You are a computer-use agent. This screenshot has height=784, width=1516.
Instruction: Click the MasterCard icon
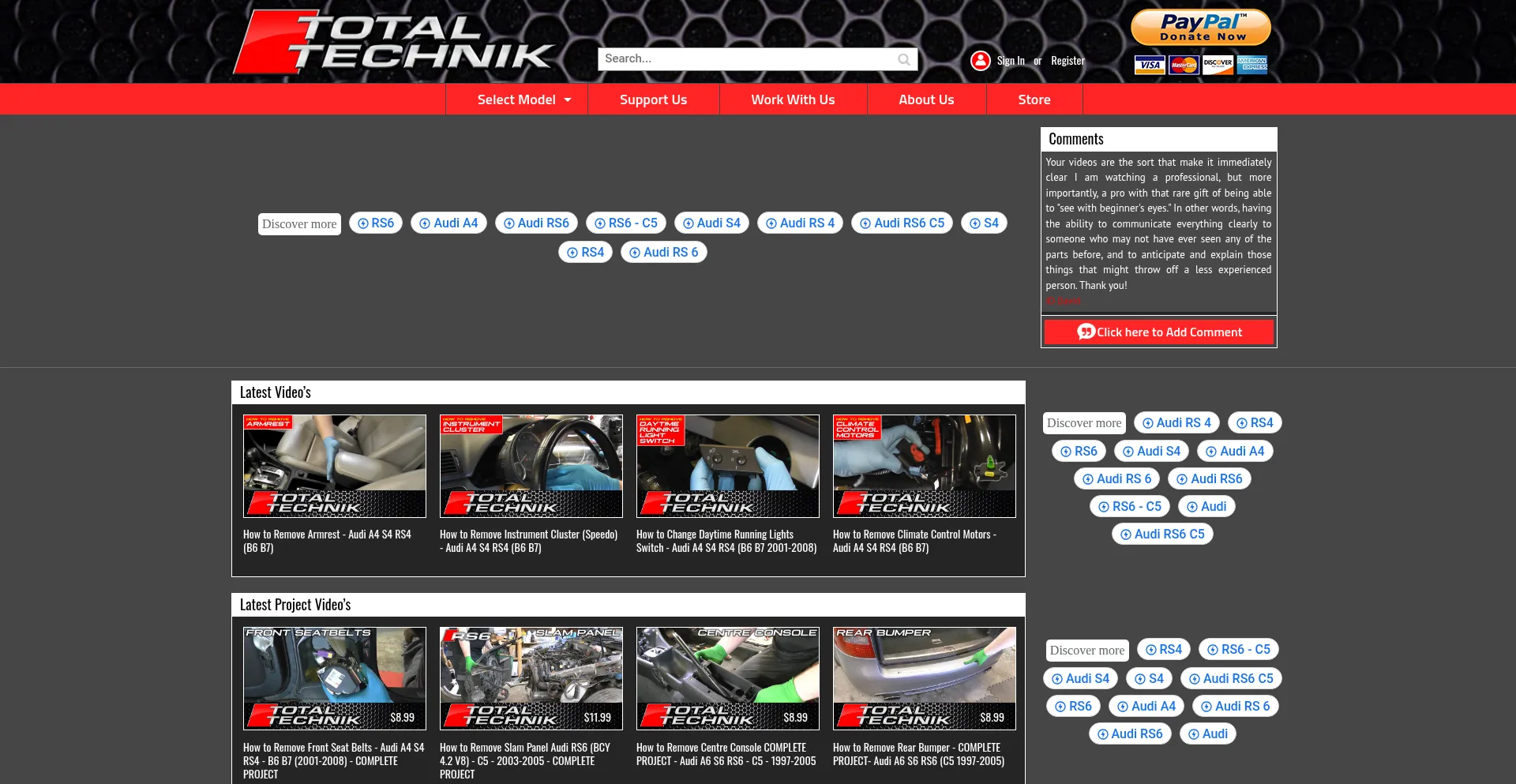(x=1184, y=65)
